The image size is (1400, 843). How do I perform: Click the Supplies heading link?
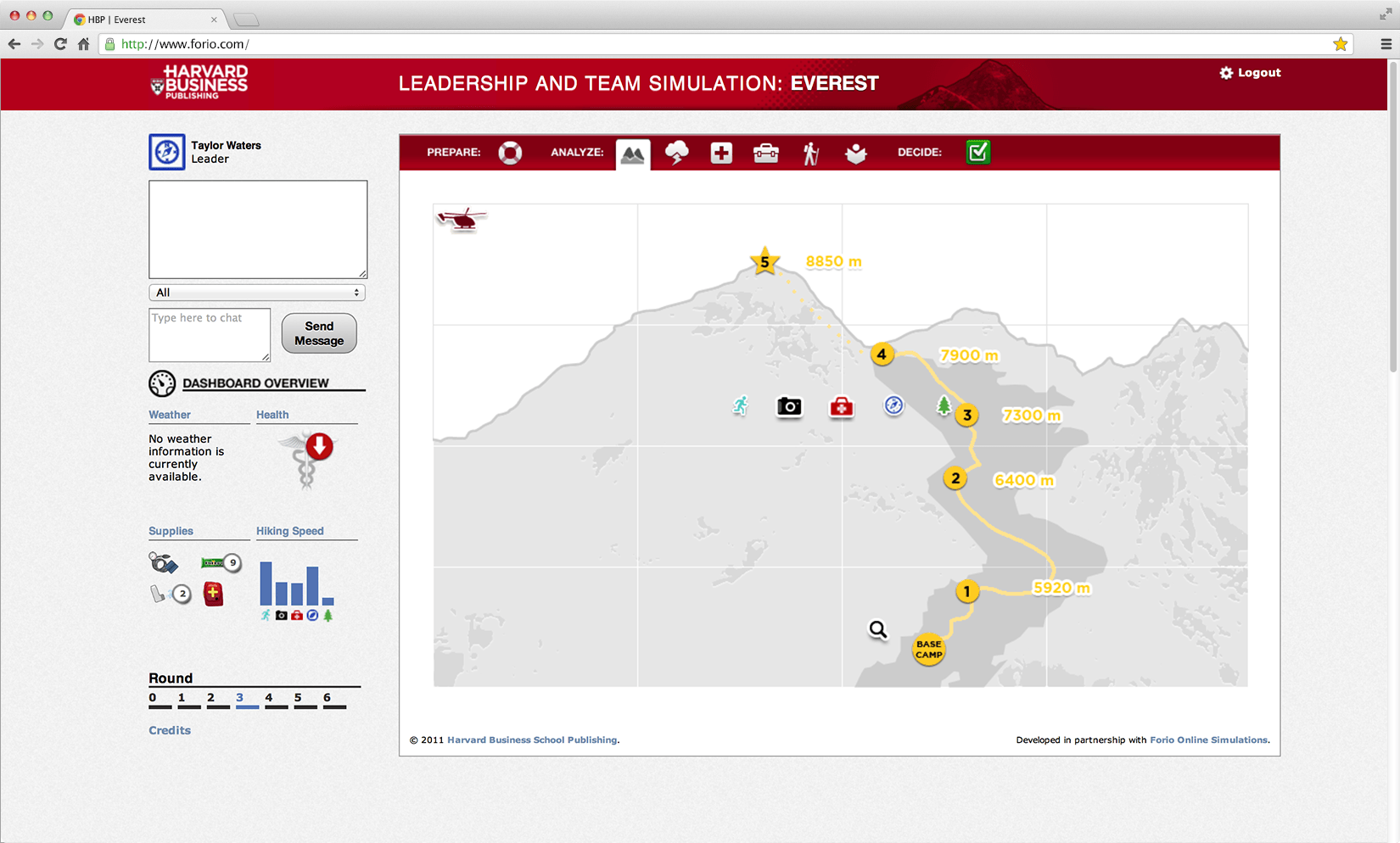pyautogui.click(x=171, y=531)
